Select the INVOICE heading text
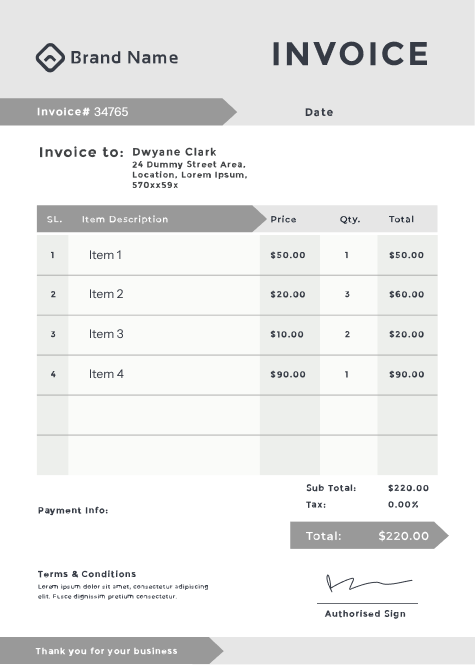The image size is (475, 665). coord(350,54)
